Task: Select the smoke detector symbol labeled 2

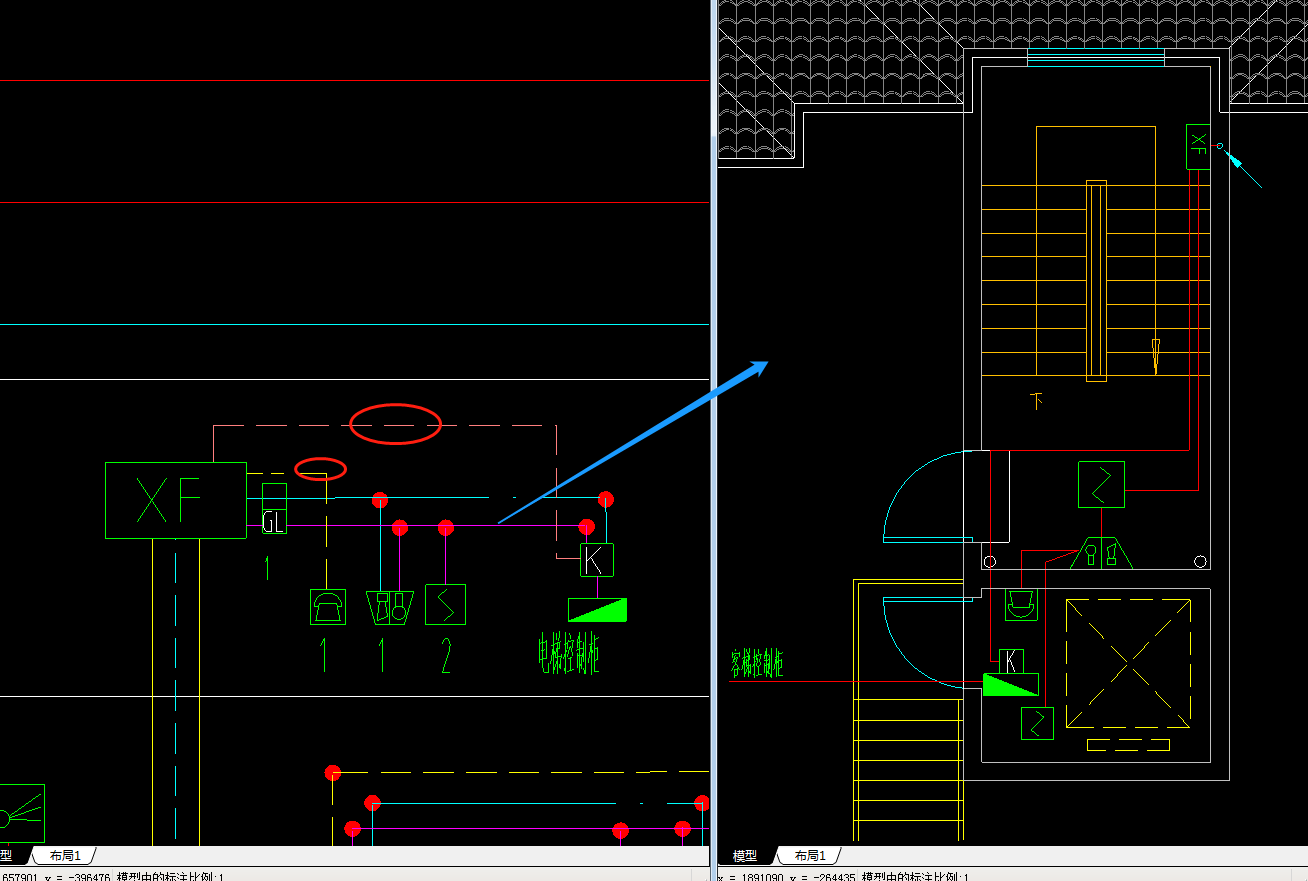Action: point(446,604)
